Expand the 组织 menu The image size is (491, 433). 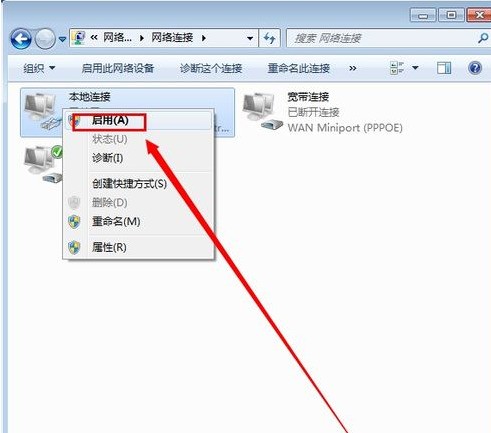[39, 68]
